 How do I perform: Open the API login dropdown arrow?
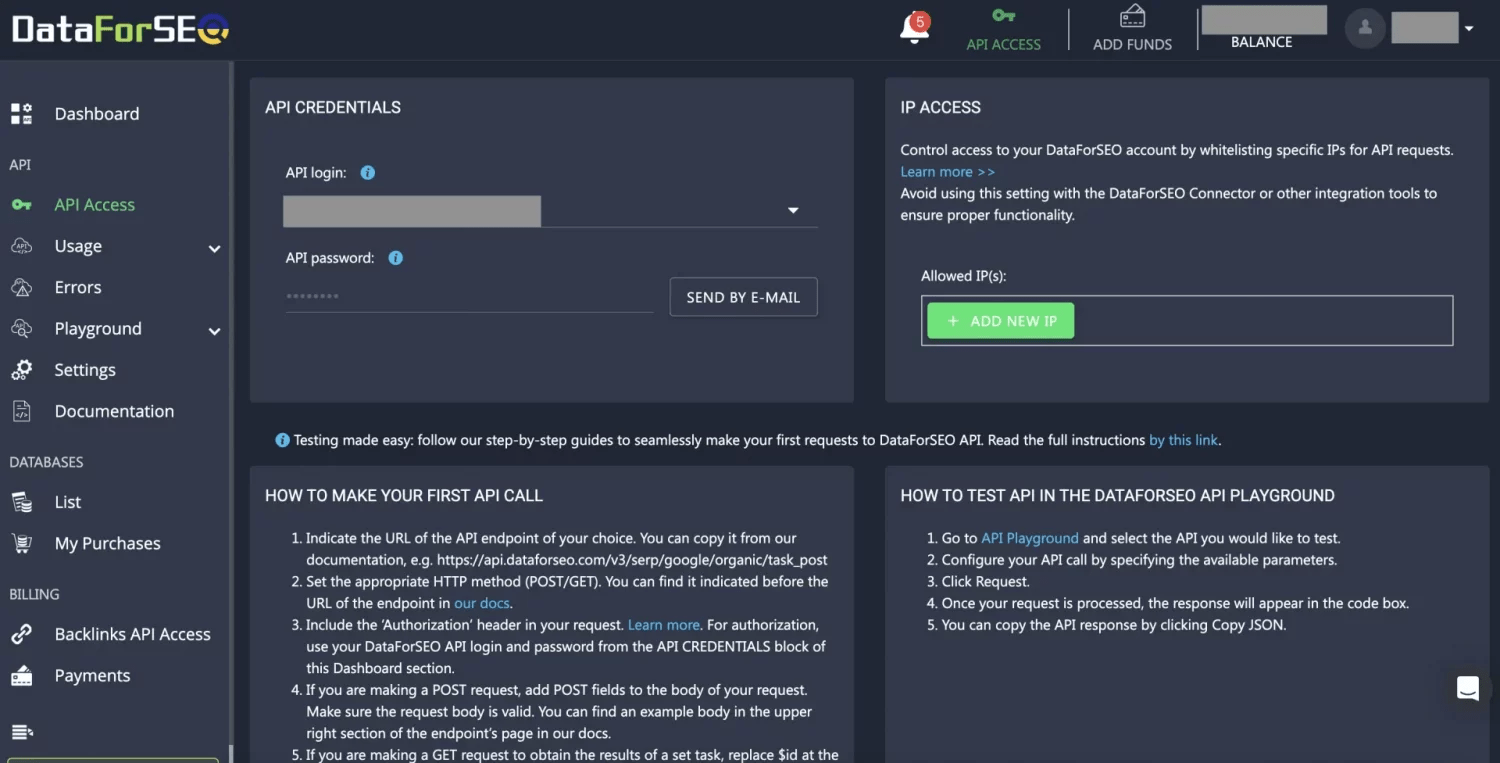(793, 211)
